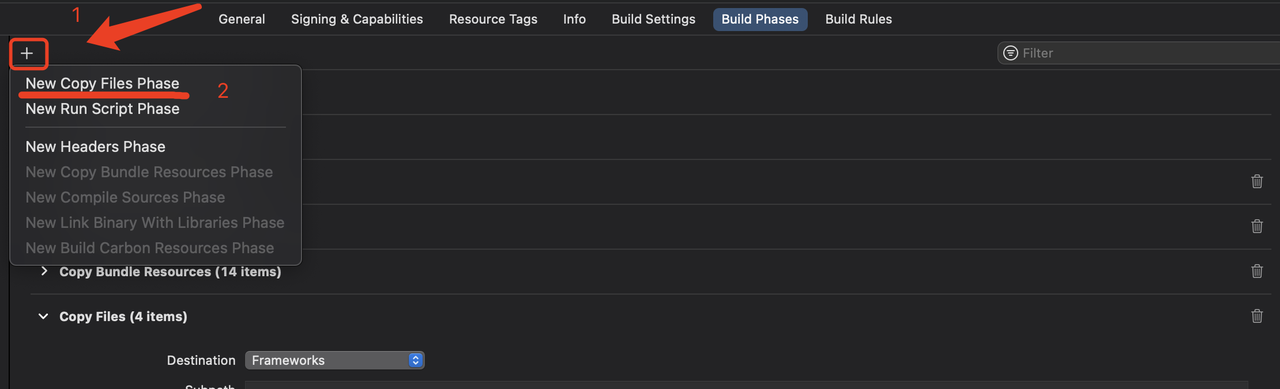This screenshot has height=389, width=1280.
Task: Open the Destination Frameworks dropdown
Action: click(x=335, y=360)
